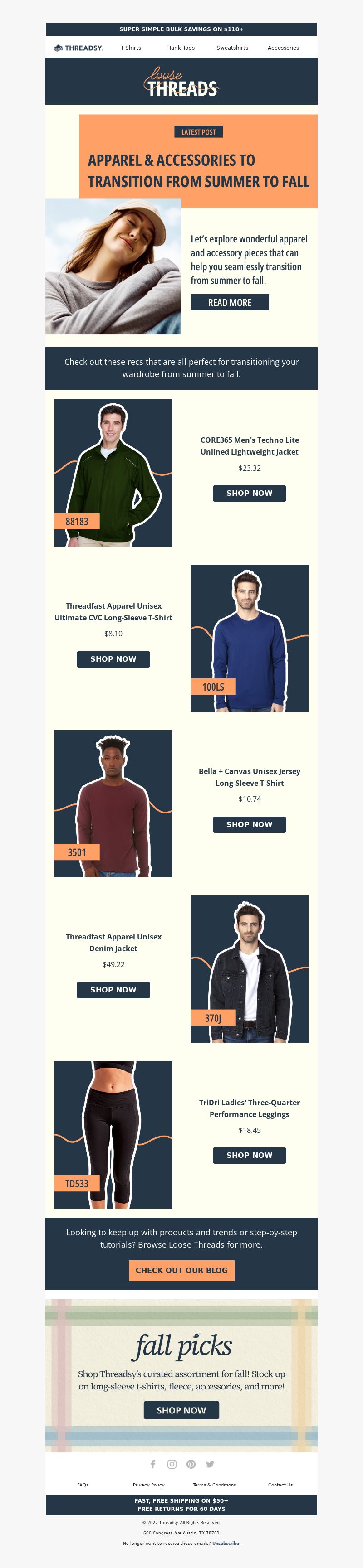The image size is (363, 1568).
Task: Open the Contact Us footer link
Action: [x=280, y=1485]
